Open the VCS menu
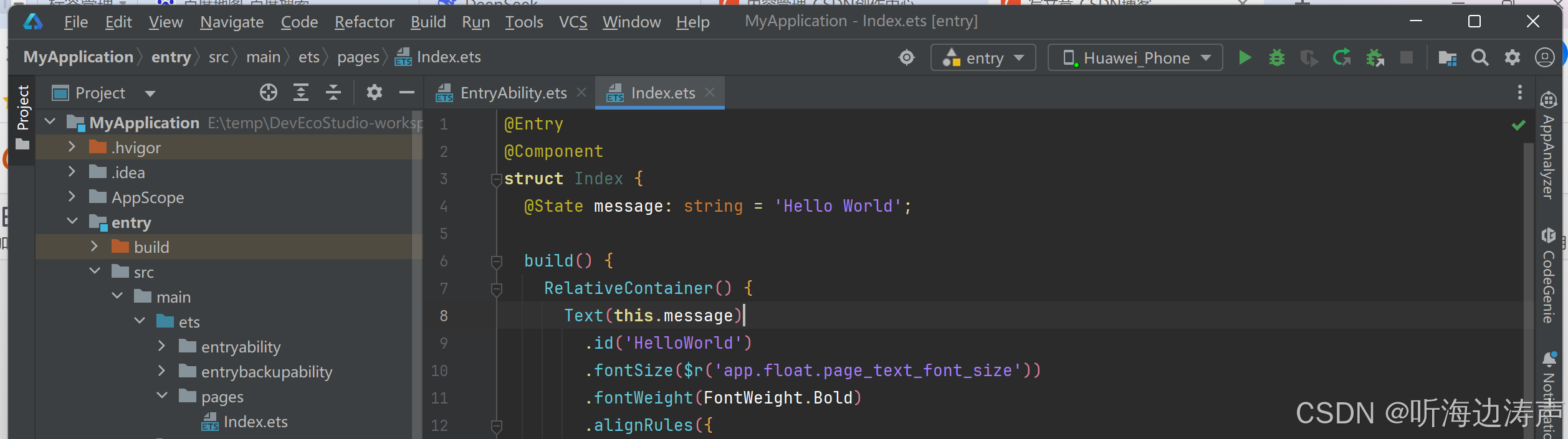1568x439 pixels. click(x=573, y=22)
